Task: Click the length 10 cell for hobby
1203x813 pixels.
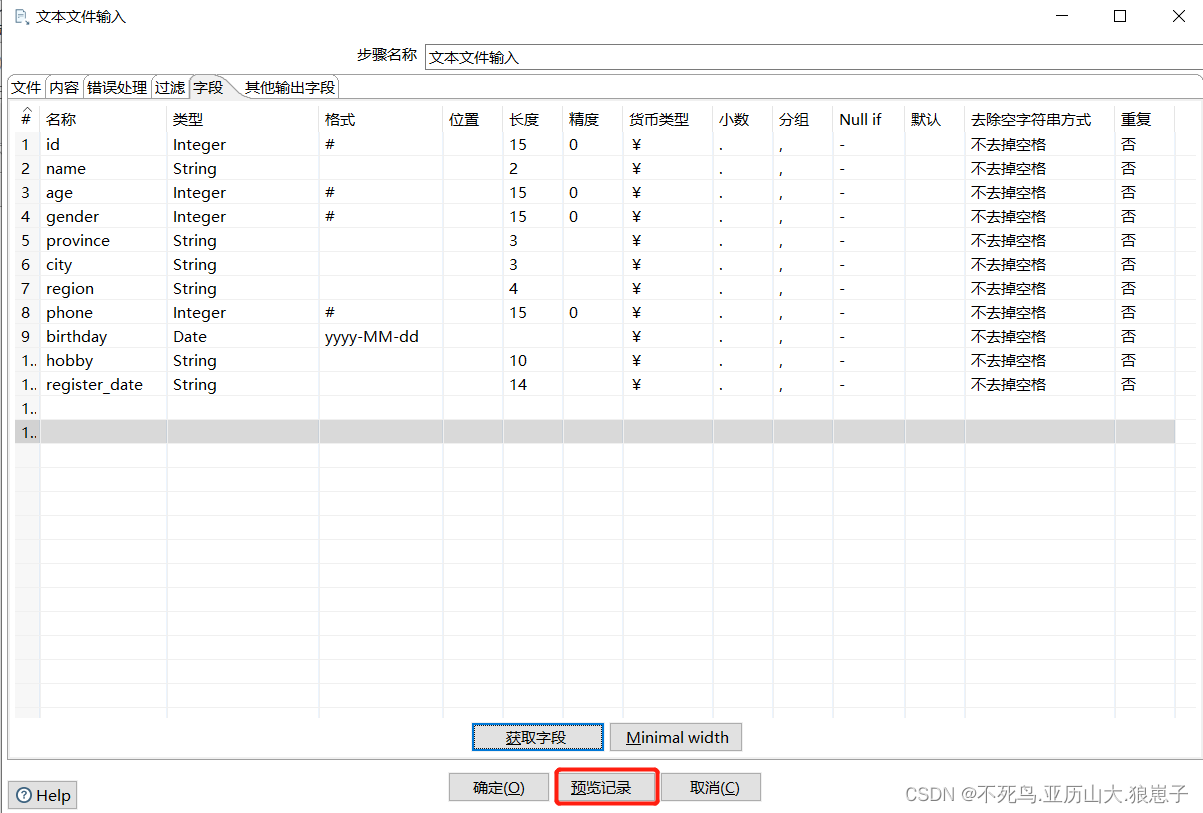Action: 533,360
